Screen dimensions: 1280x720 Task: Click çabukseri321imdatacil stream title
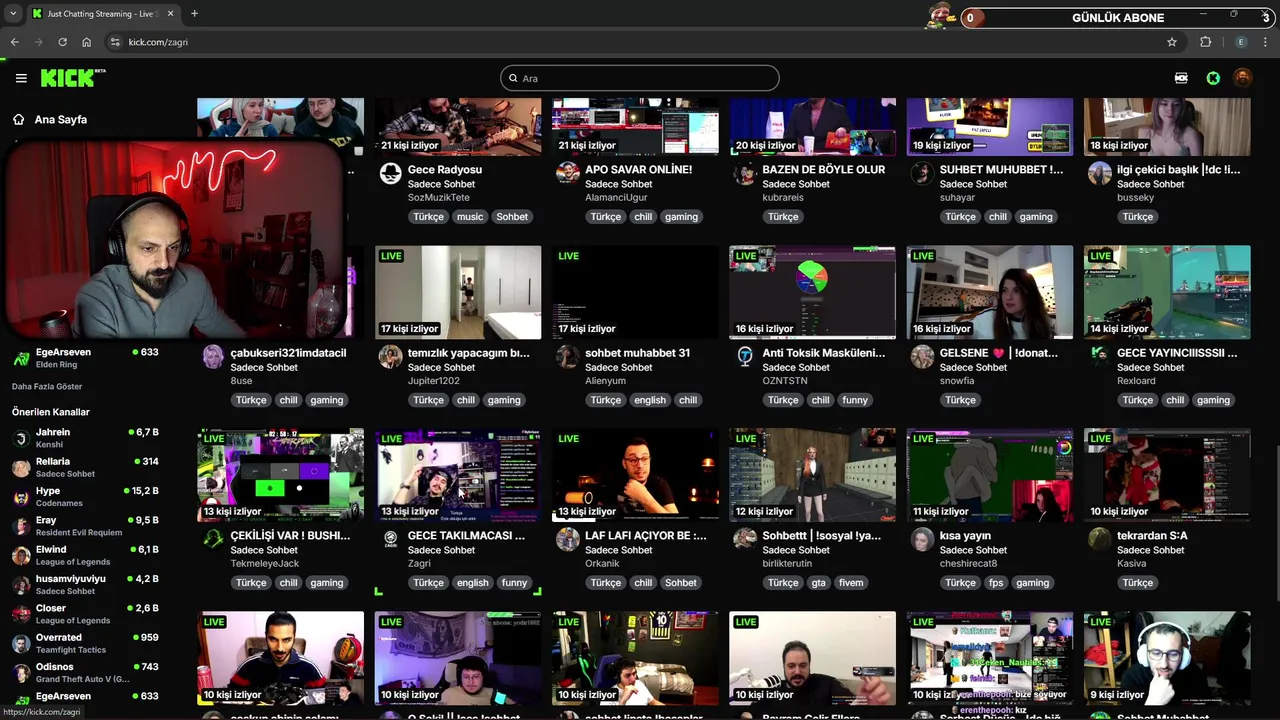pos(288,353)
